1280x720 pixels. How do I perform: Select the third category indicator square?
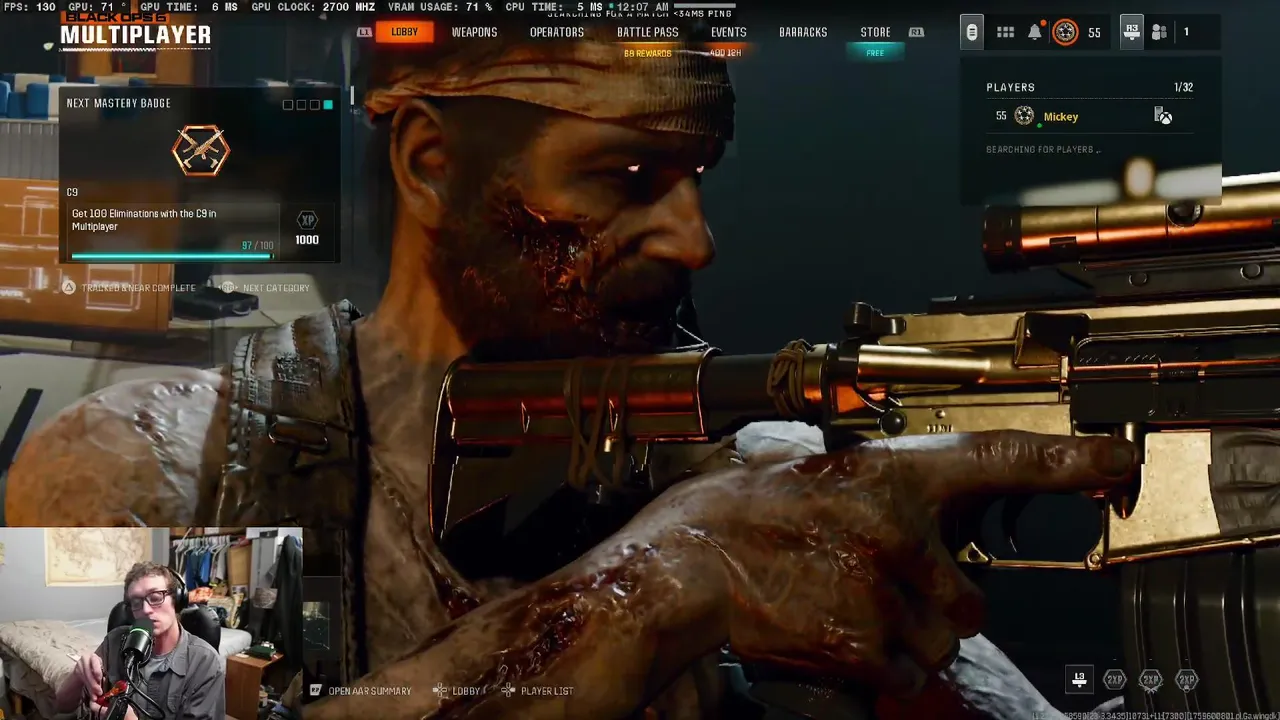click(x=315, y=104)
